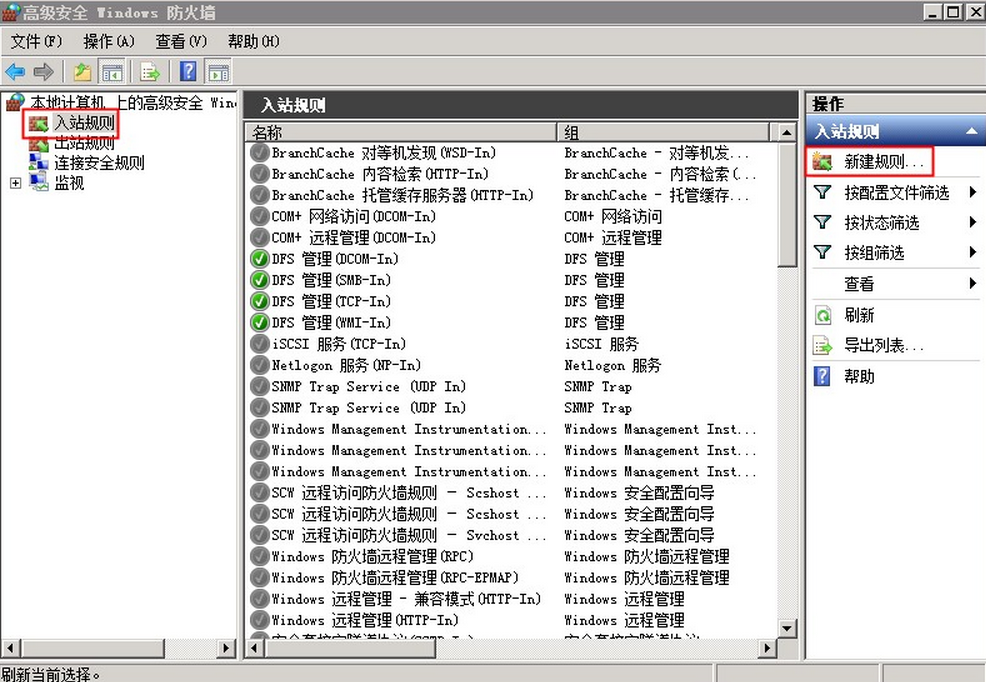Click the green check next to DFS 管理 (SMB-In)
The height and width of the screenshot is (682, 986).
pos(260,280)
